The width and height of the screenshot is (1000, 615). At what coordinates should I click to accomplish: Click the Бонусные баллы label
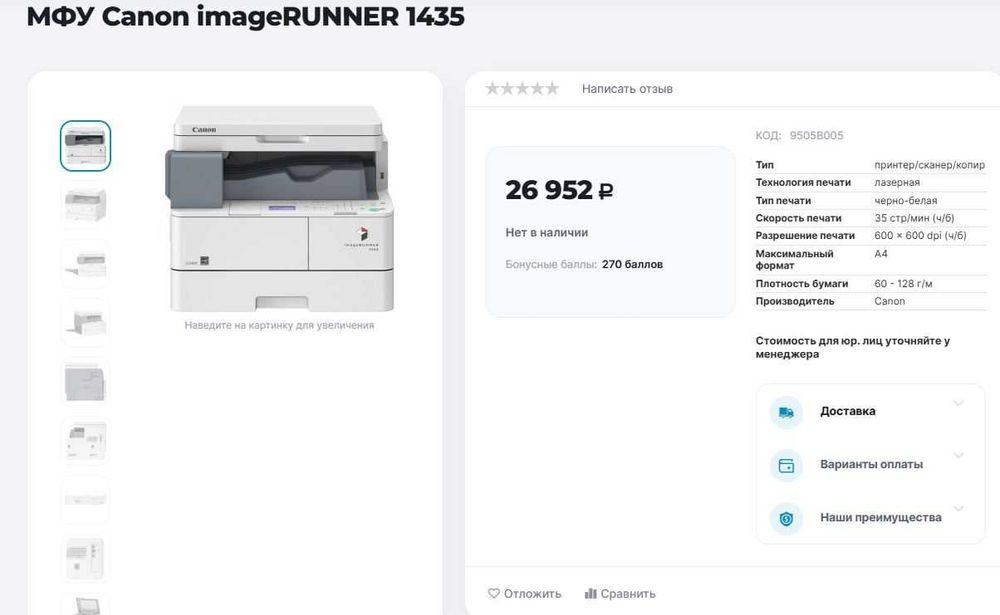[x=551, y=264]
